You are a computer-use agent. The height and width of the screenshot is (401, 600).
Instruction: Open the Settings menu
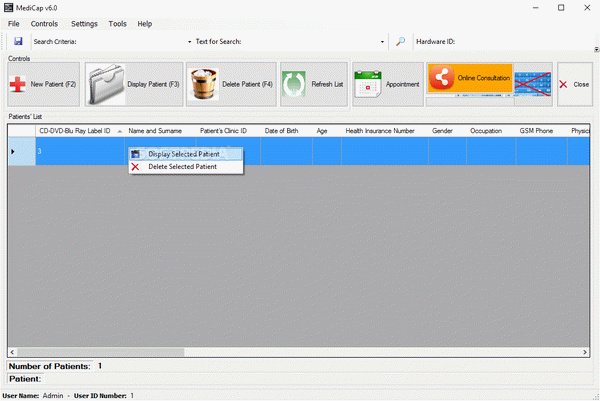[84, 24]
